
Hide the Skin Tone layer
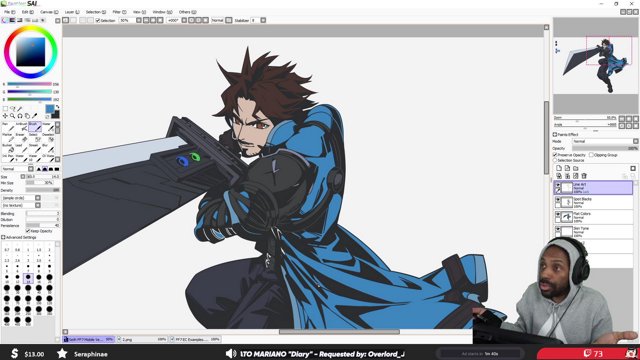[558, 229]
